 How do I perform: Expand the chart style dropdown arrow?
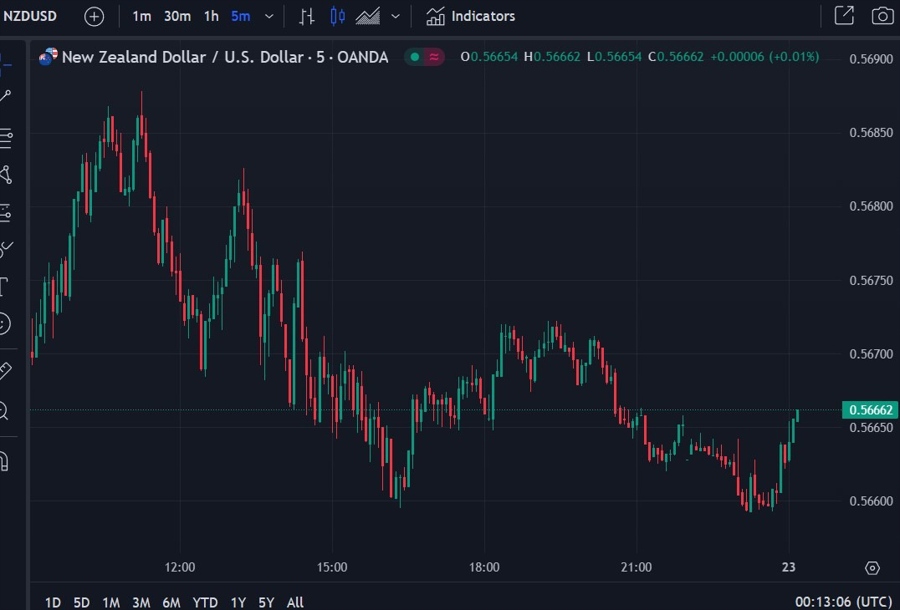(x=396, y=16)
